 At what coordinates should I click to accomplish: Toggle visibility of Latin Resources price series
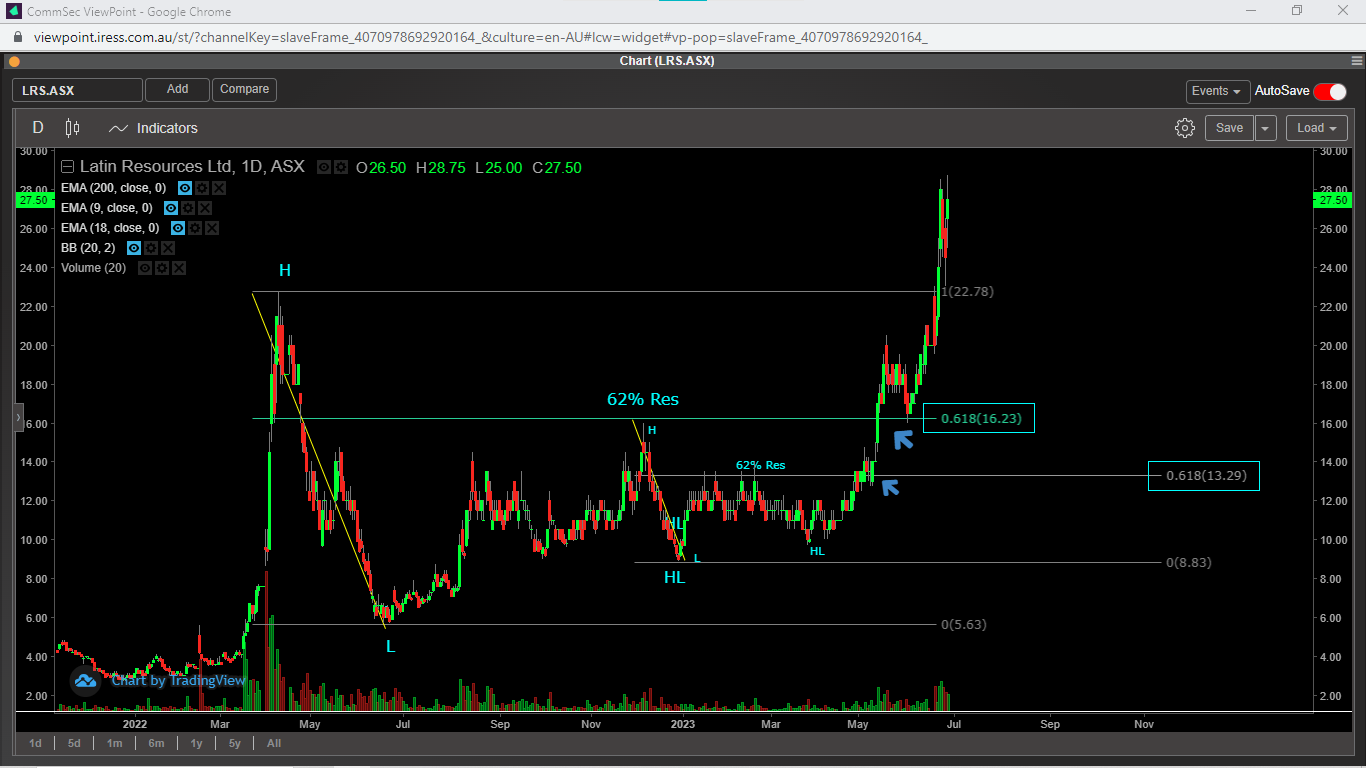[324, 167]
